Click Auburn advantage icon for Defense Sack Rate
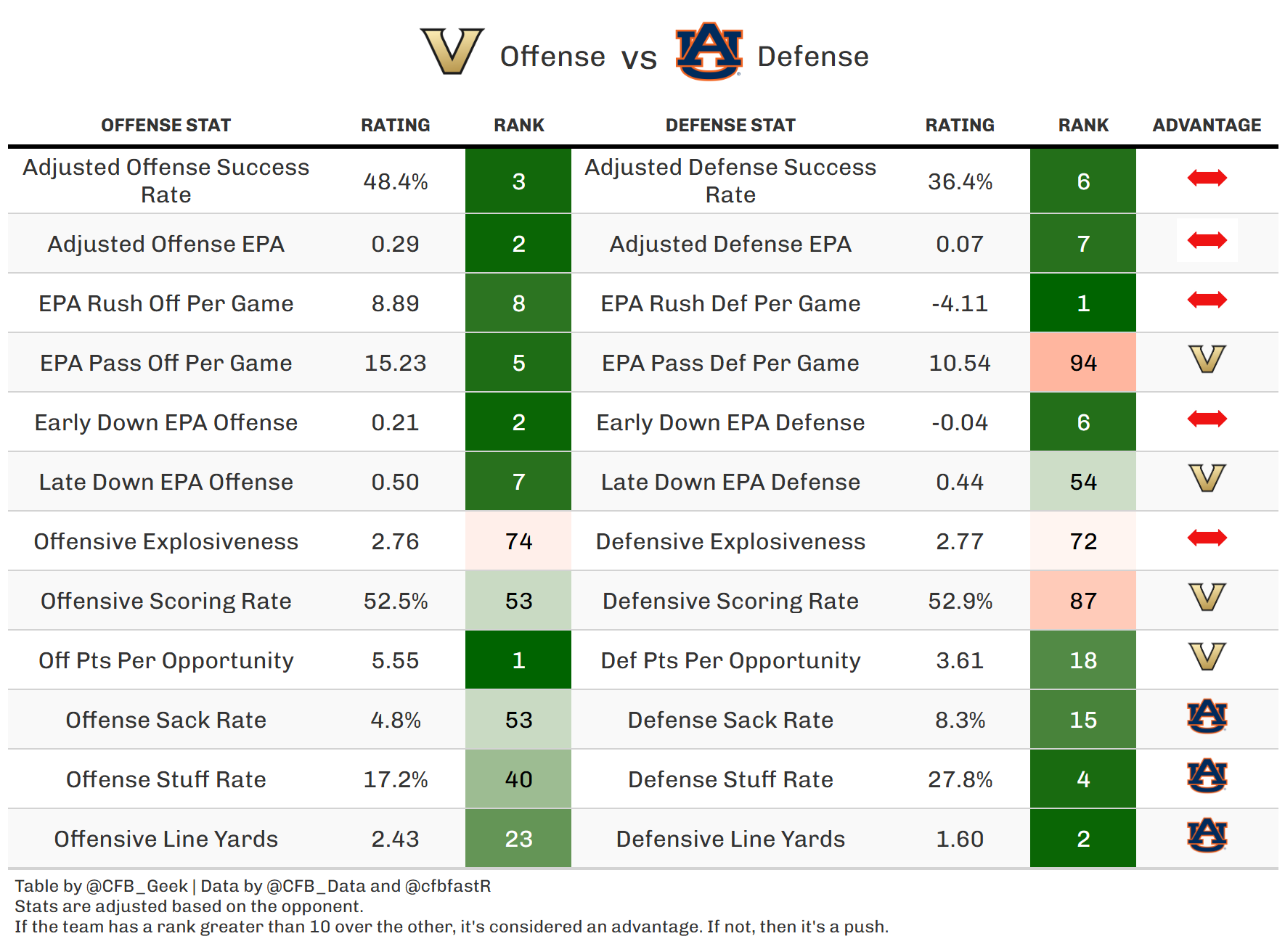The height and width of the screenshot is (952, 1285). pos(1207,716)
